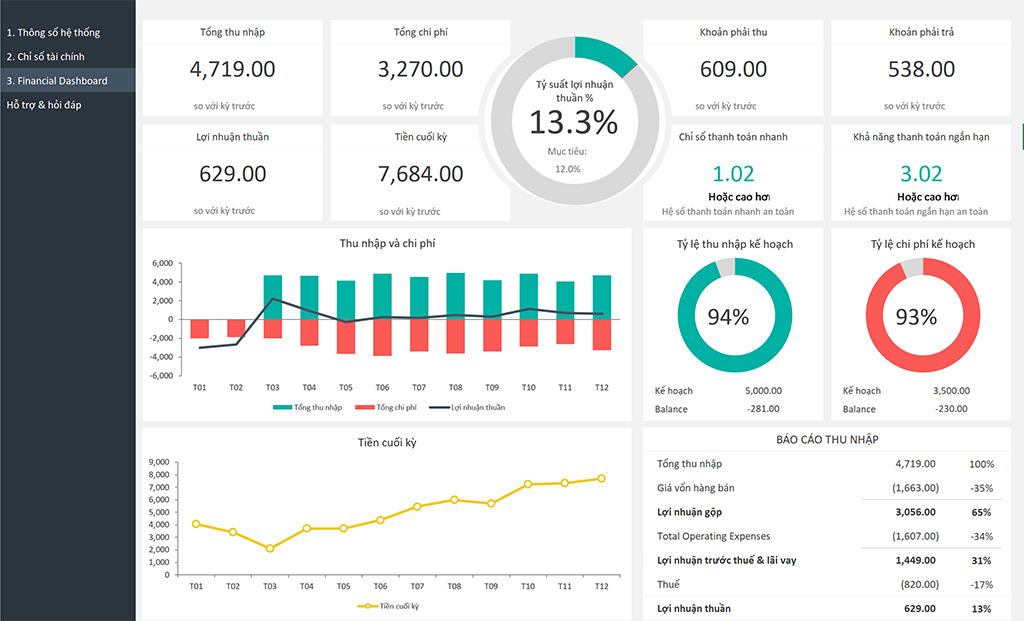Click the Lợi nhuận thuần line legend marker
The height and width of the screenshot is (621, 1024).
pos(438,407)
